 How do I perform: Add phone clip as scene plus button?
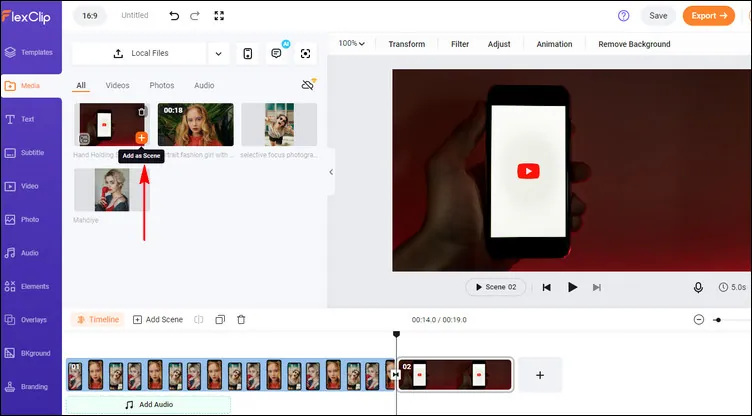click(x=141, y=138)
